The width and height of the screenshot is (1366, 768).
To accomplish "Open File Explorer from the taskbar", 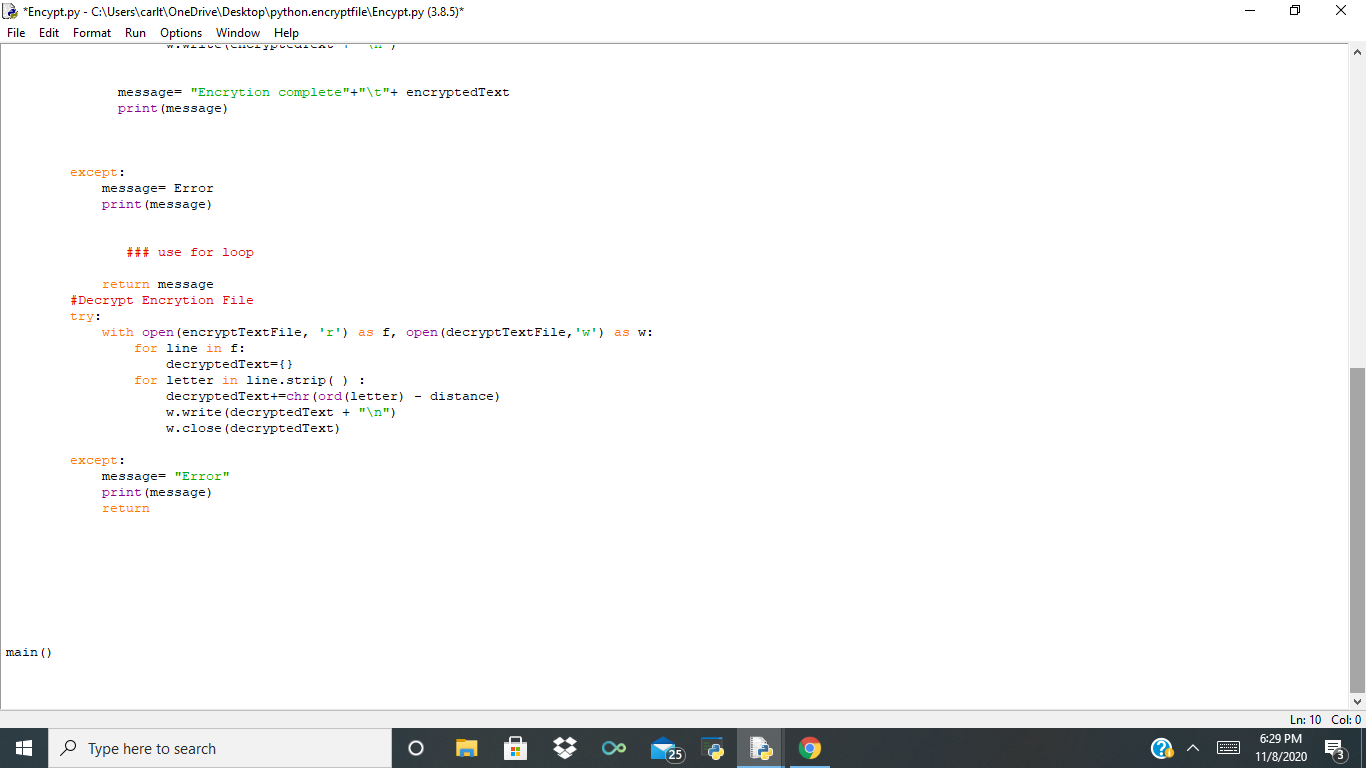I will [x=466, y=747].
